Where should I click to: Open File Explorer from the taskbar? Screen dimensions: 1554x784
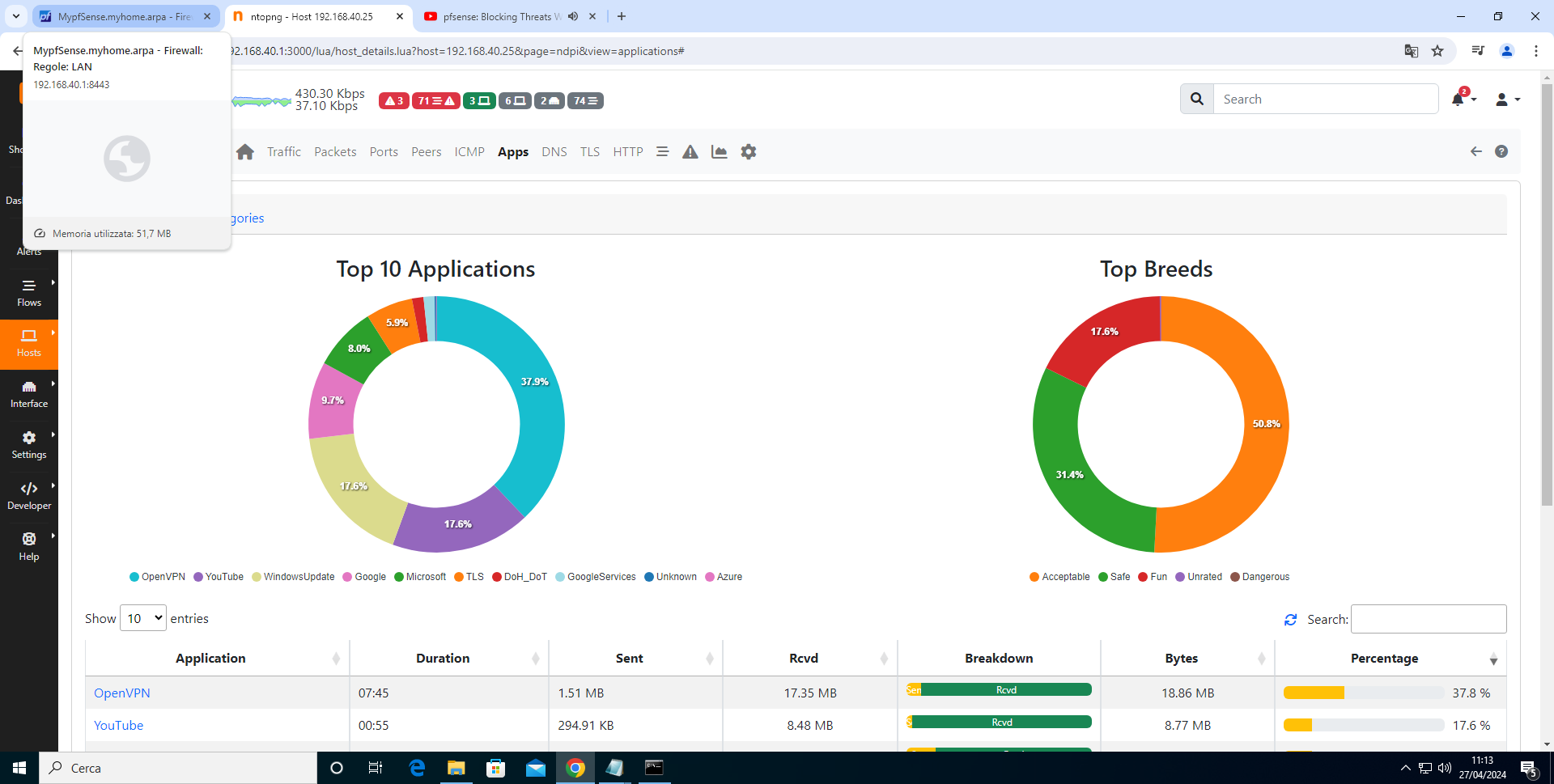pyautogui.click(x=456, y=768)
